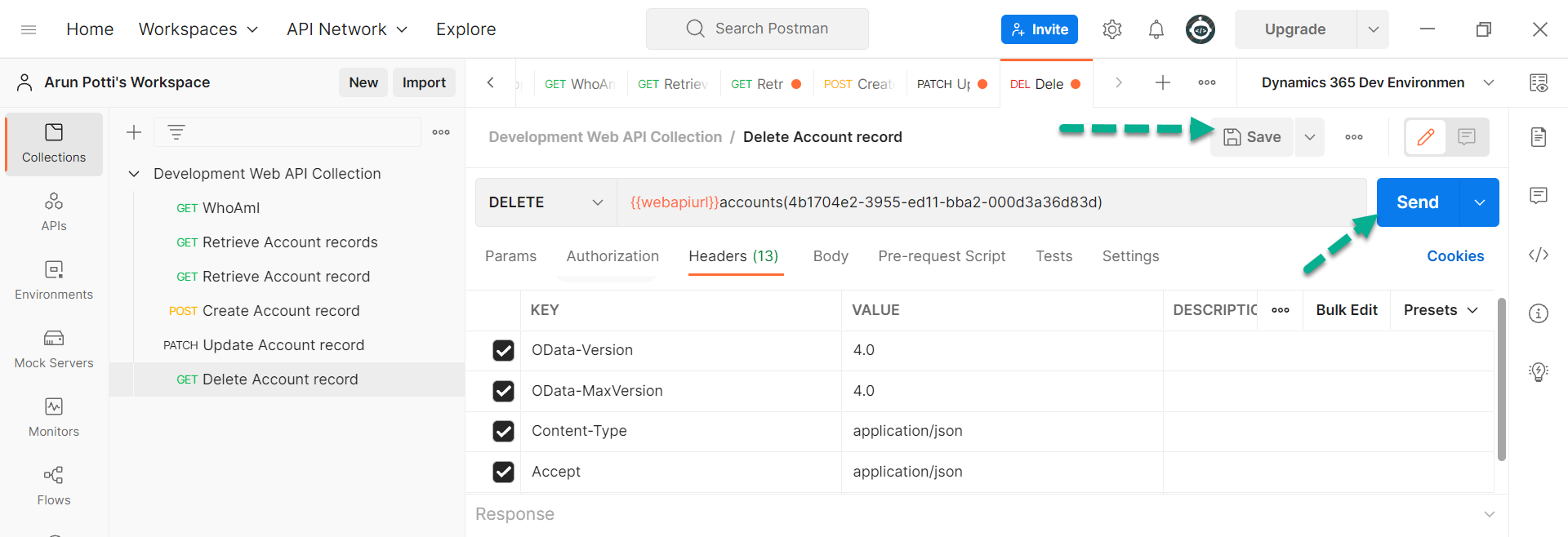Open APIs sidebar panel
Image resolution: width=1568 pixels, height=537 pixels.
click(x=54, y=212)
